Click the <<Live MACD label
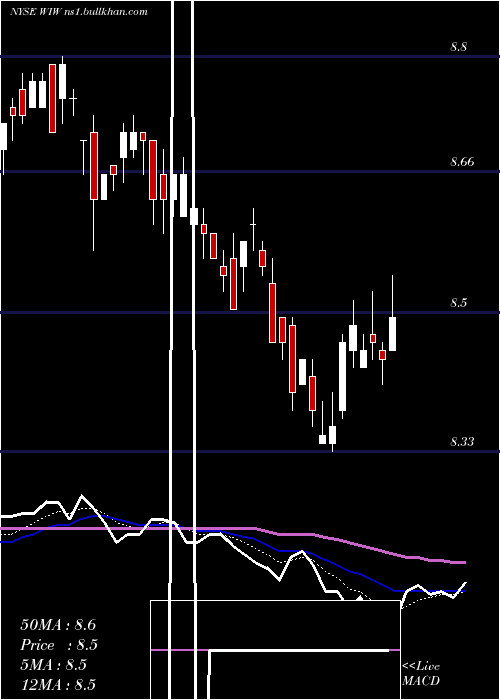This screenshot has width=500, height=700. click(421, 673)
